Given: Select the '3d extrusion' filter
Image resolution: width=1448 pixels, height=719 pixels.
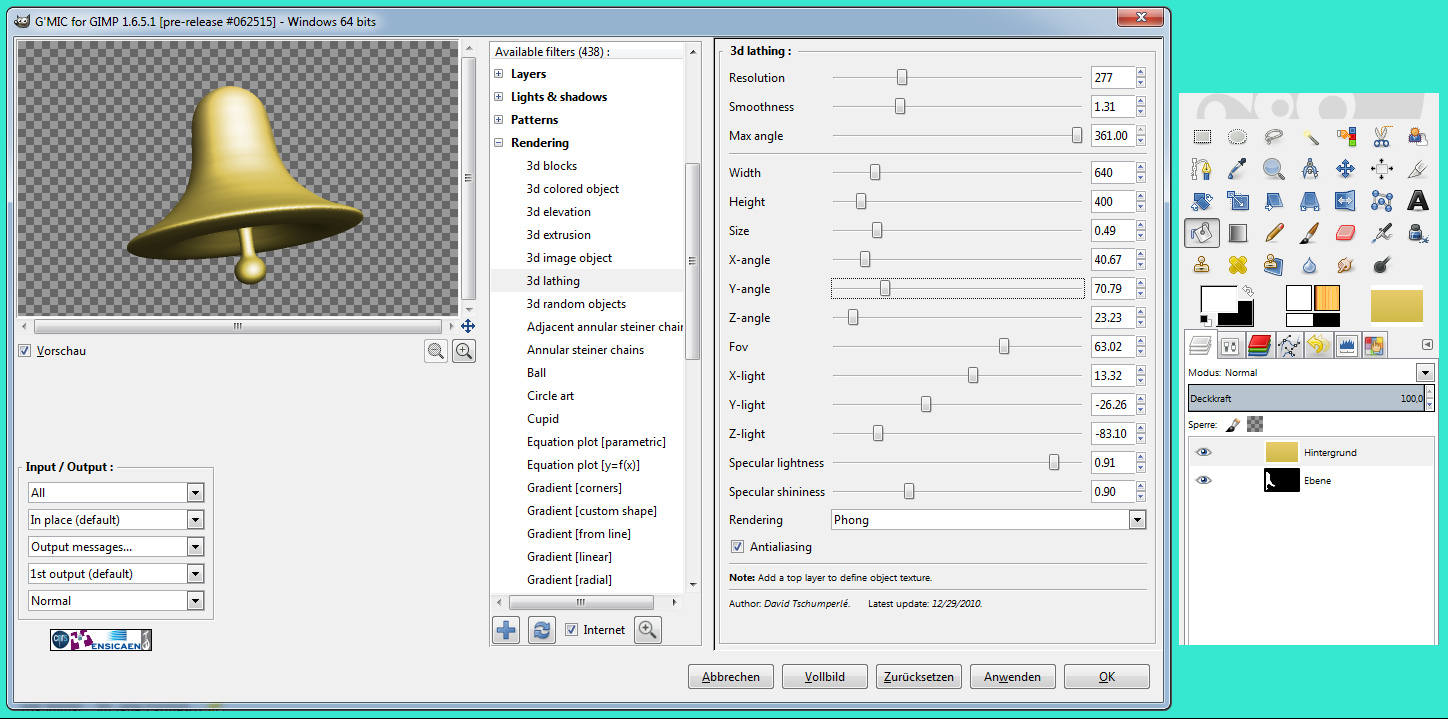Looking at the screenshot, I should click(558, 235).
